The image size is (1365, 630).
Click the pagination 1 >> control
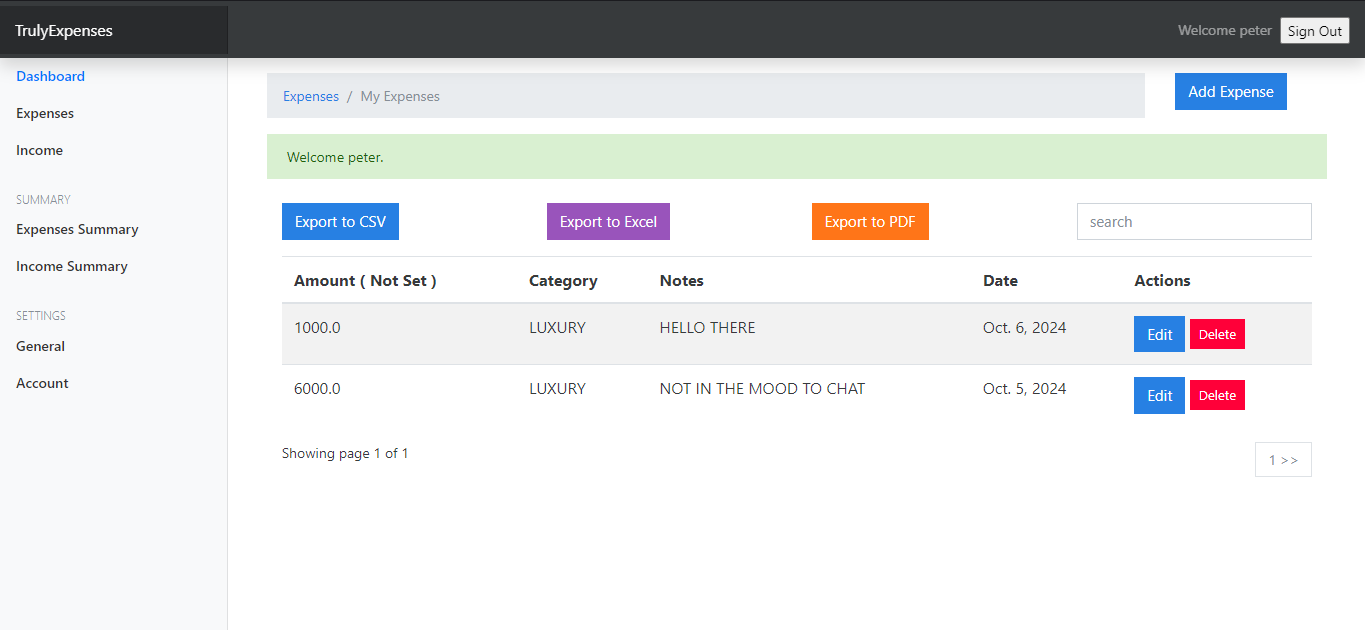pyautogui.click(x=1283, y=460)
